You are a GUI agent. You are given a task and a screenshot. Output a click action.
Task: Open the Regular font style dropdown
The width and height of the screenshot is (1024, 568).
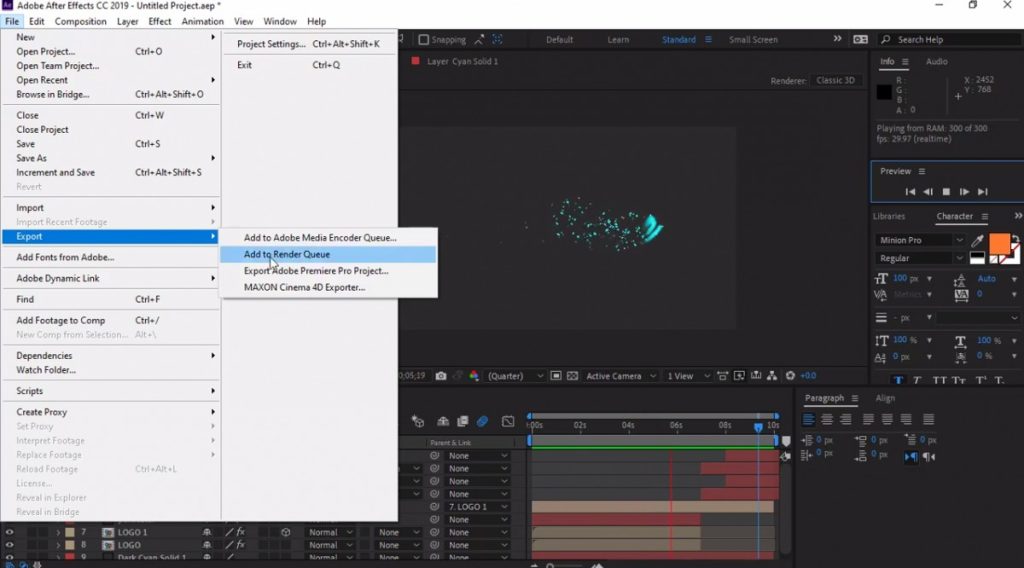click(920, 259)
